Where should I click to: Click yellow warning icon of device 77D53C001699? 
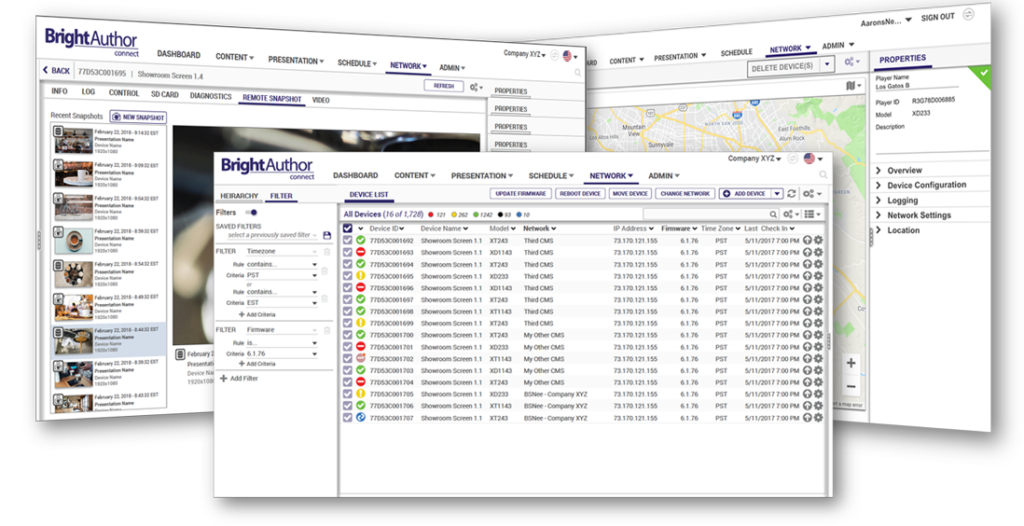pos(360,323)
